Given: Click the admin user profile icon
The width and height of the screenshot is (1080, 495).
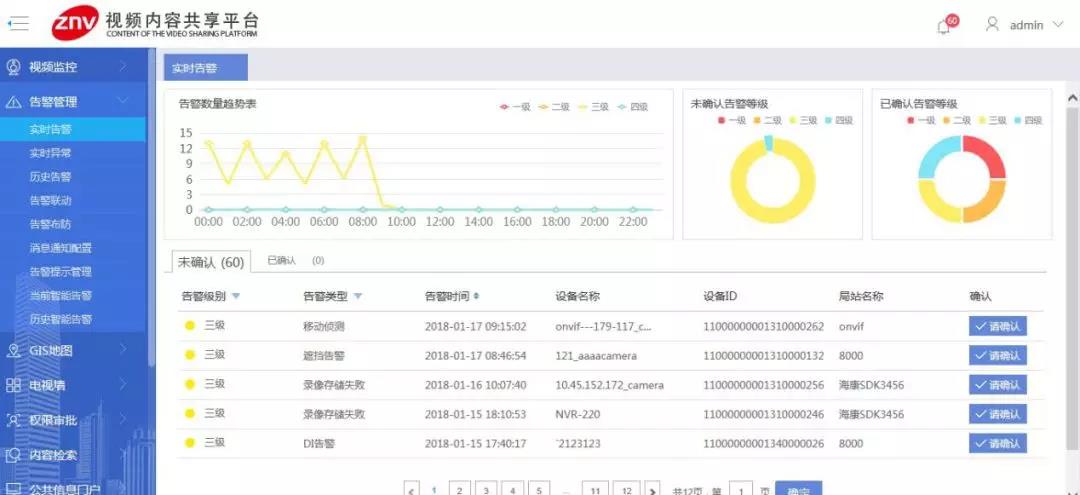Looking at the screenshot, I should pyautogui.click(x=992, y=24).
